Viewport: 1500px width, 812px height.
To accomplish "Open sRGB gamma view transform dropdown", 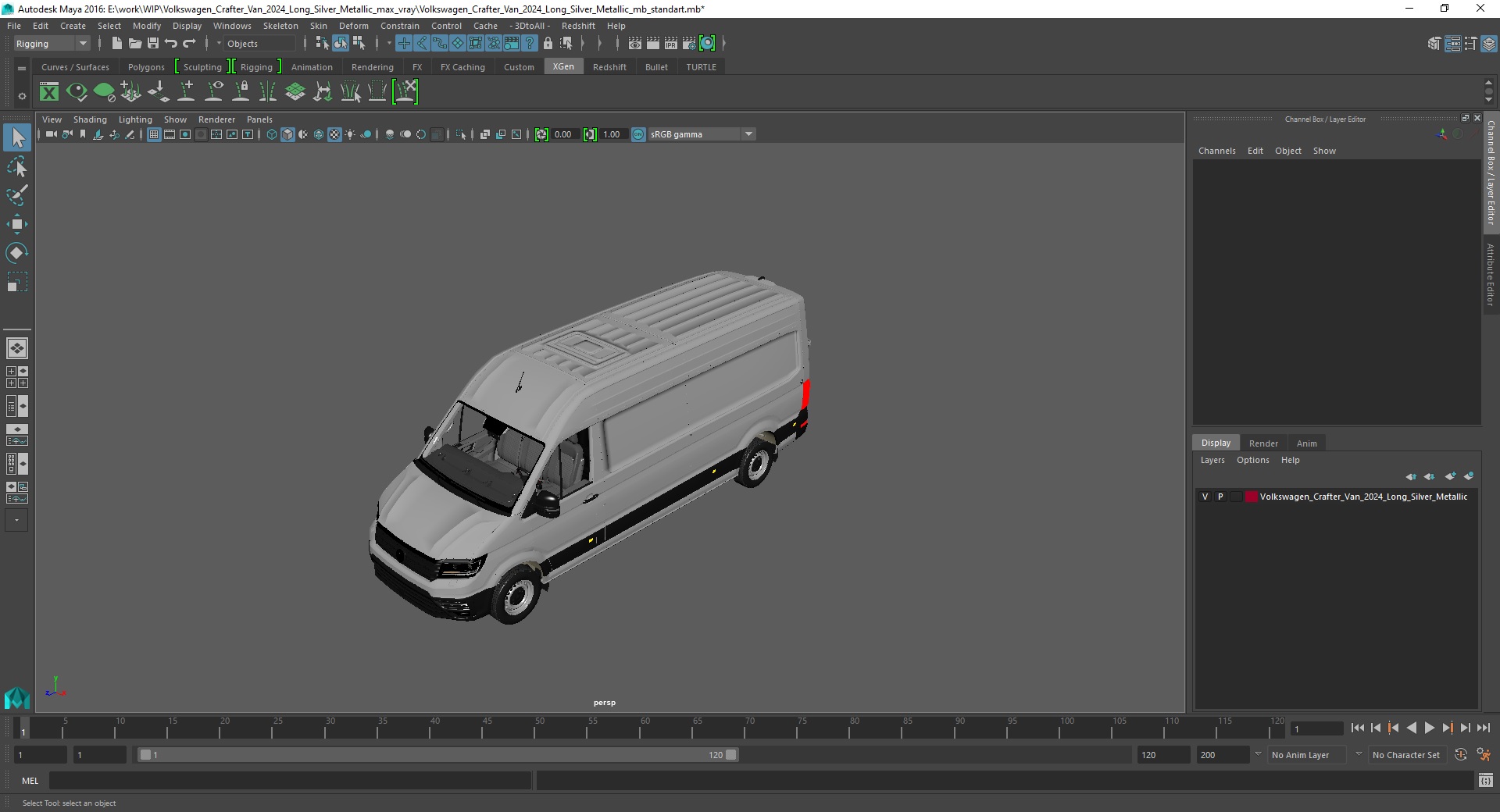I will 702,134.
